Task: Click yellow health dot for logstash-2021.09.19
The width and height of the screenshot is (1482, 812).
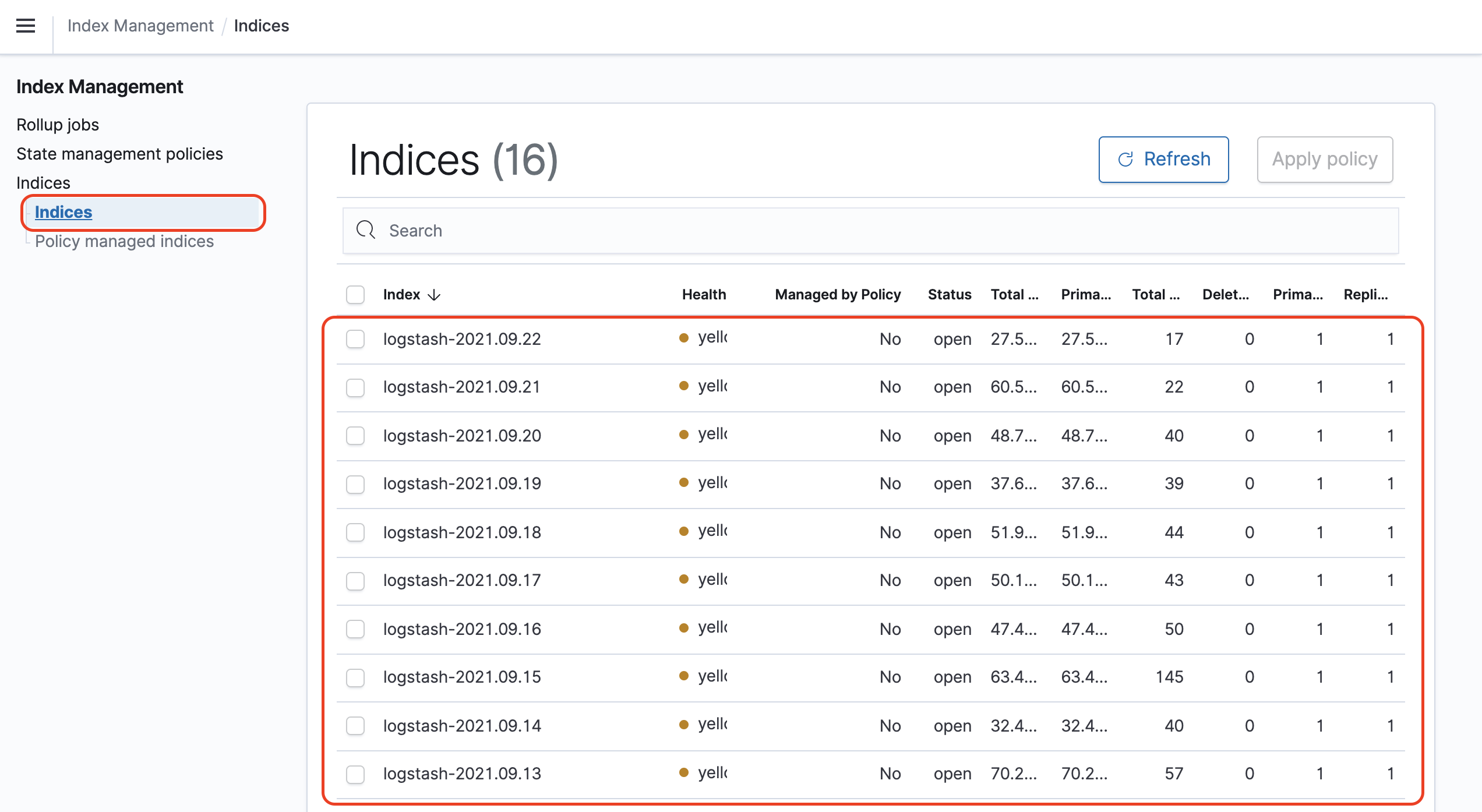Action: 684,482
